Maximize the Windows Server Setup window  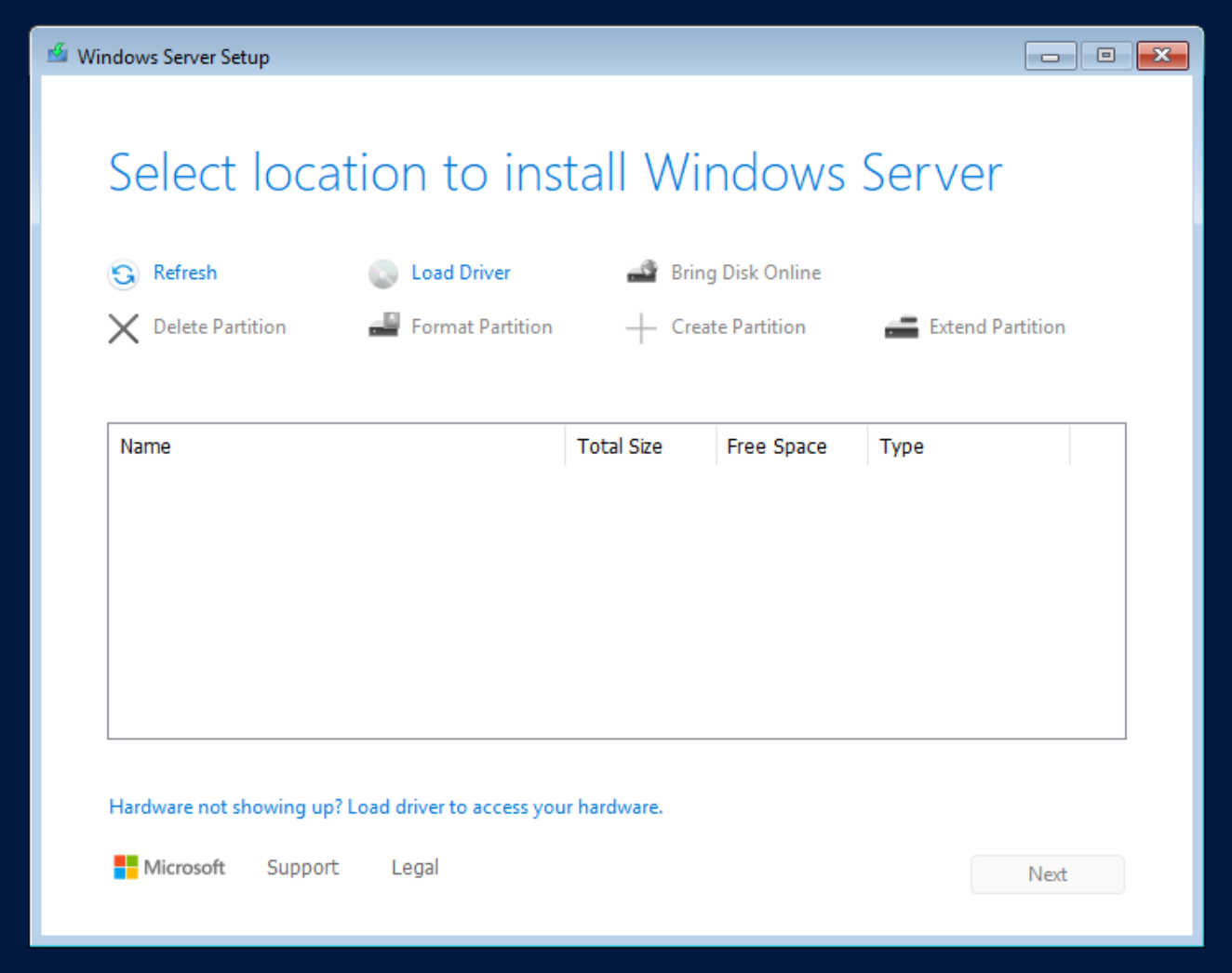pos(1105,56)
